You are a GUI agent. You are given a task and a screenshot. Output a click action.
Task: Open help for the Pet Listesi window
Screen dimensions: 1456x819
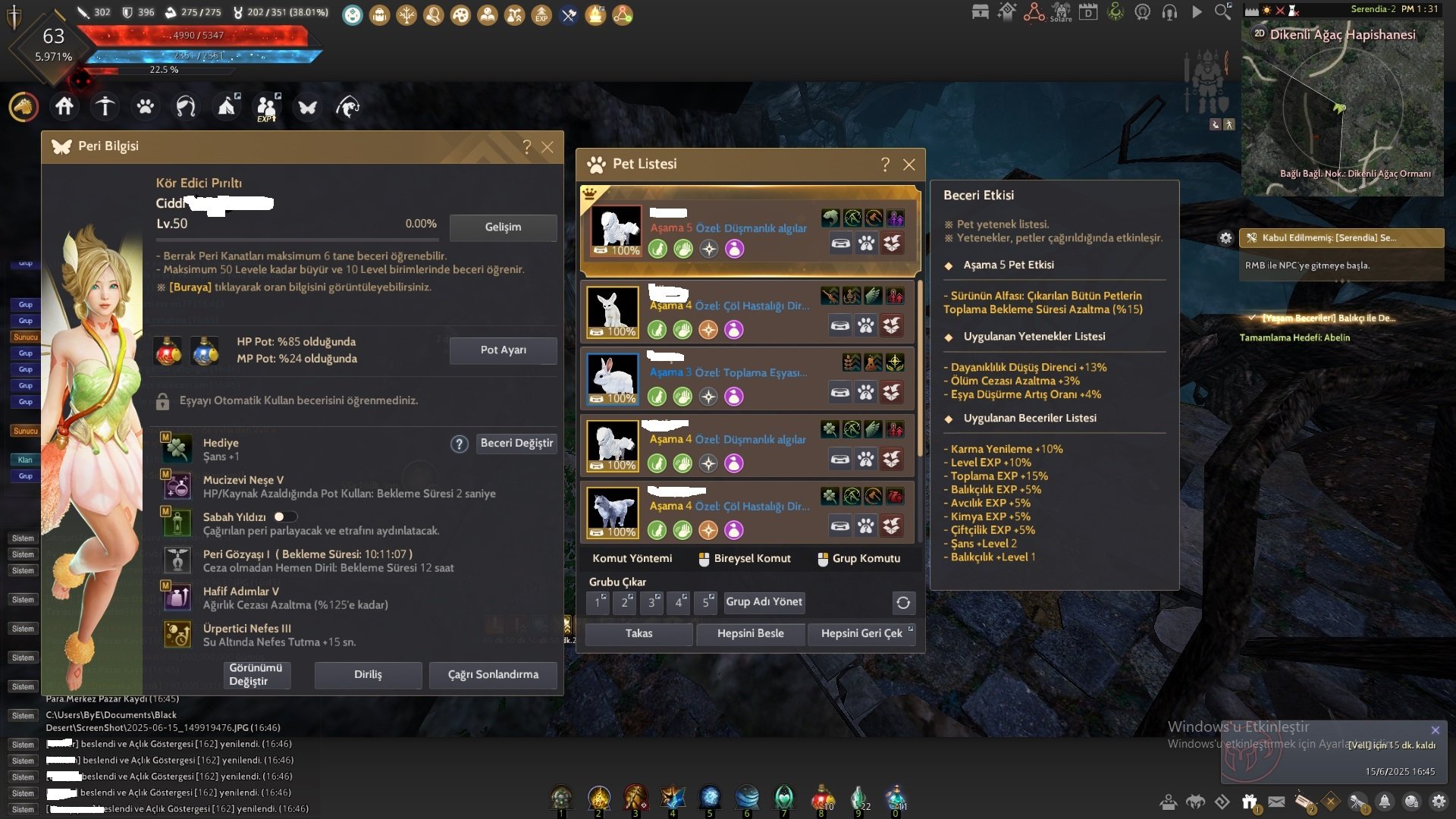click(885, 165)
